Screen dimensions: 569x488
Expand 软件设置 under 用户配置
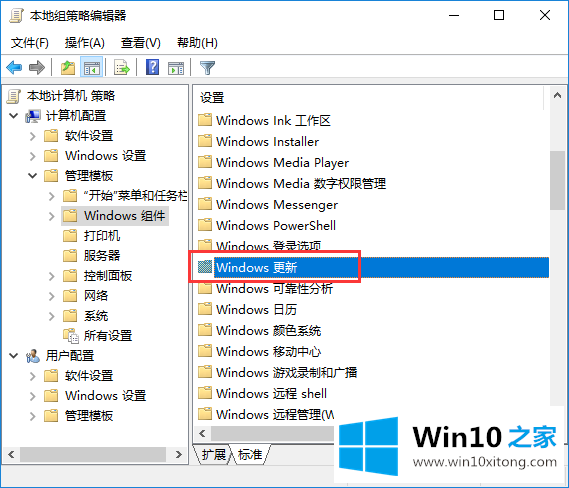(x=33, y=376)
